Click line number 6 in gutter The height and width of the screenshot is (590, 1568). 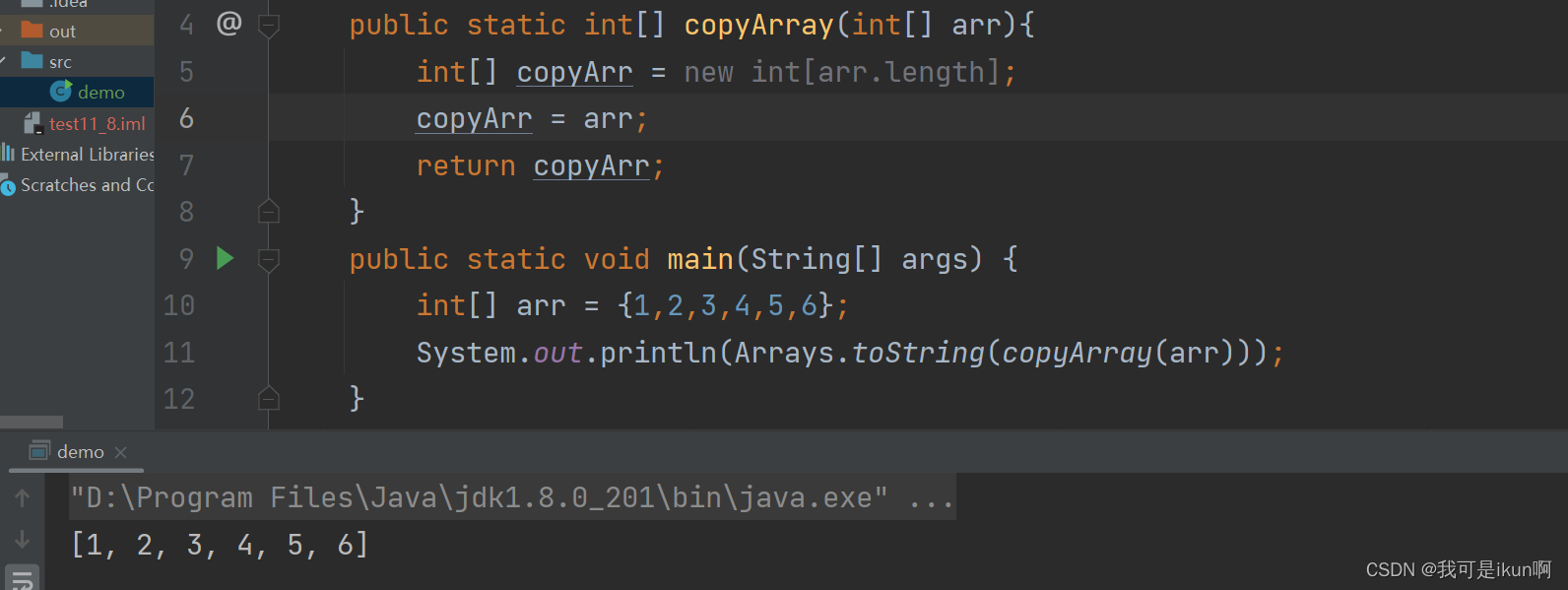pos(186,118)
